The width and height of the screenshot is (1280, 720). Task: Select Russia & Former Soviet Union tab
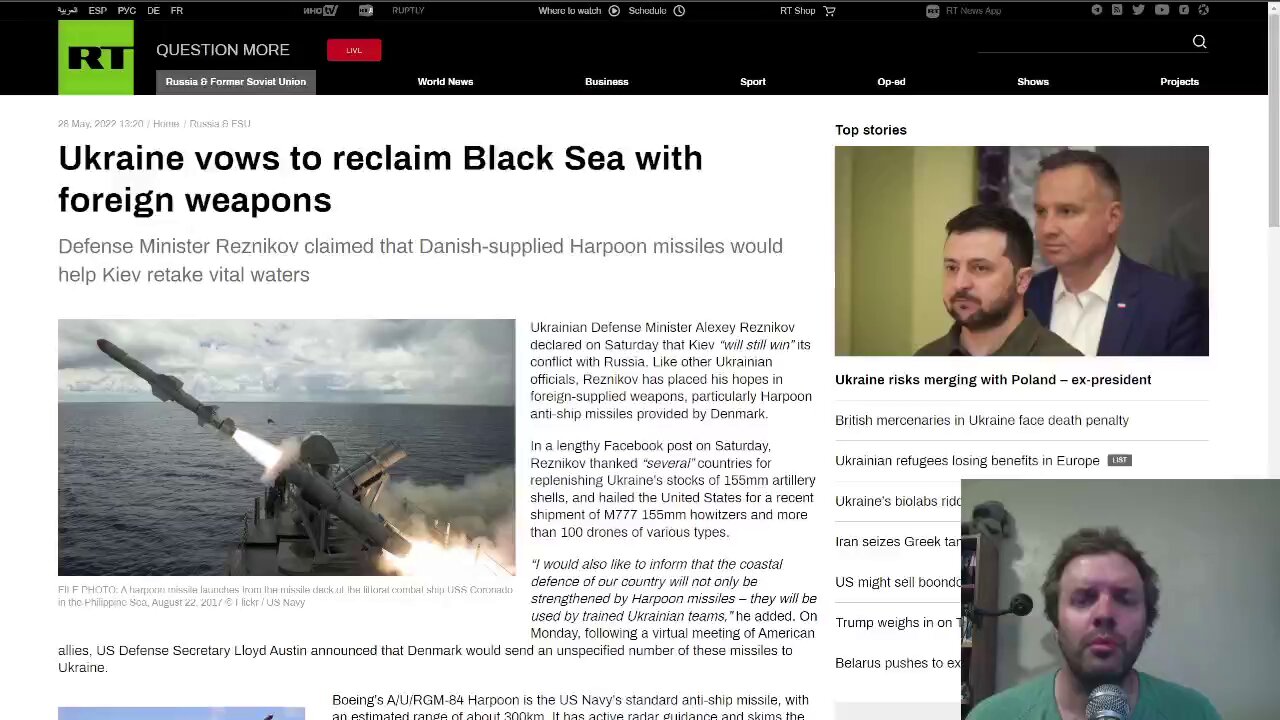point(236,82)
